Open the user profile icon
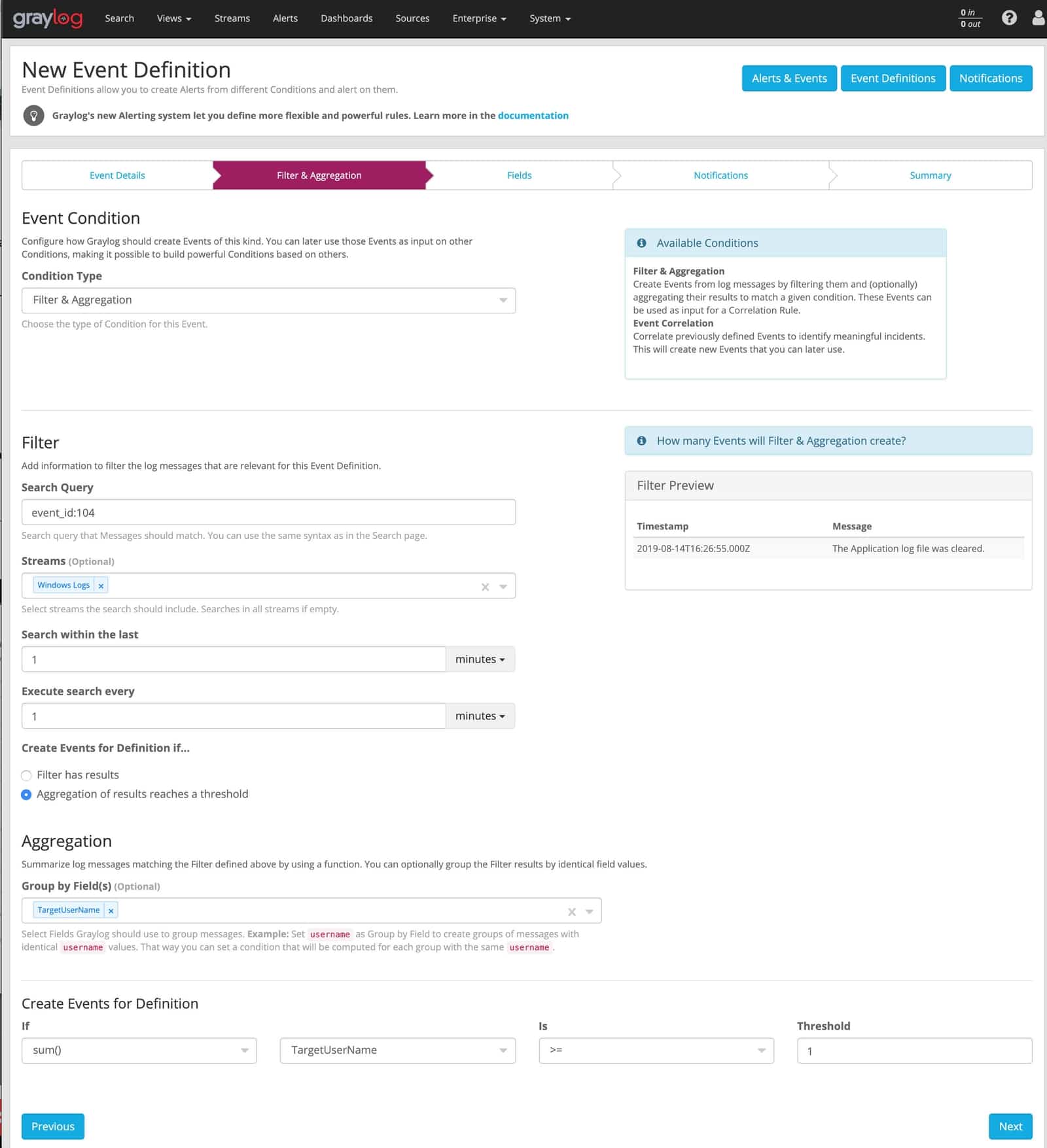The width and height of the screenshot is (1047, 1148). [1038, 18]
